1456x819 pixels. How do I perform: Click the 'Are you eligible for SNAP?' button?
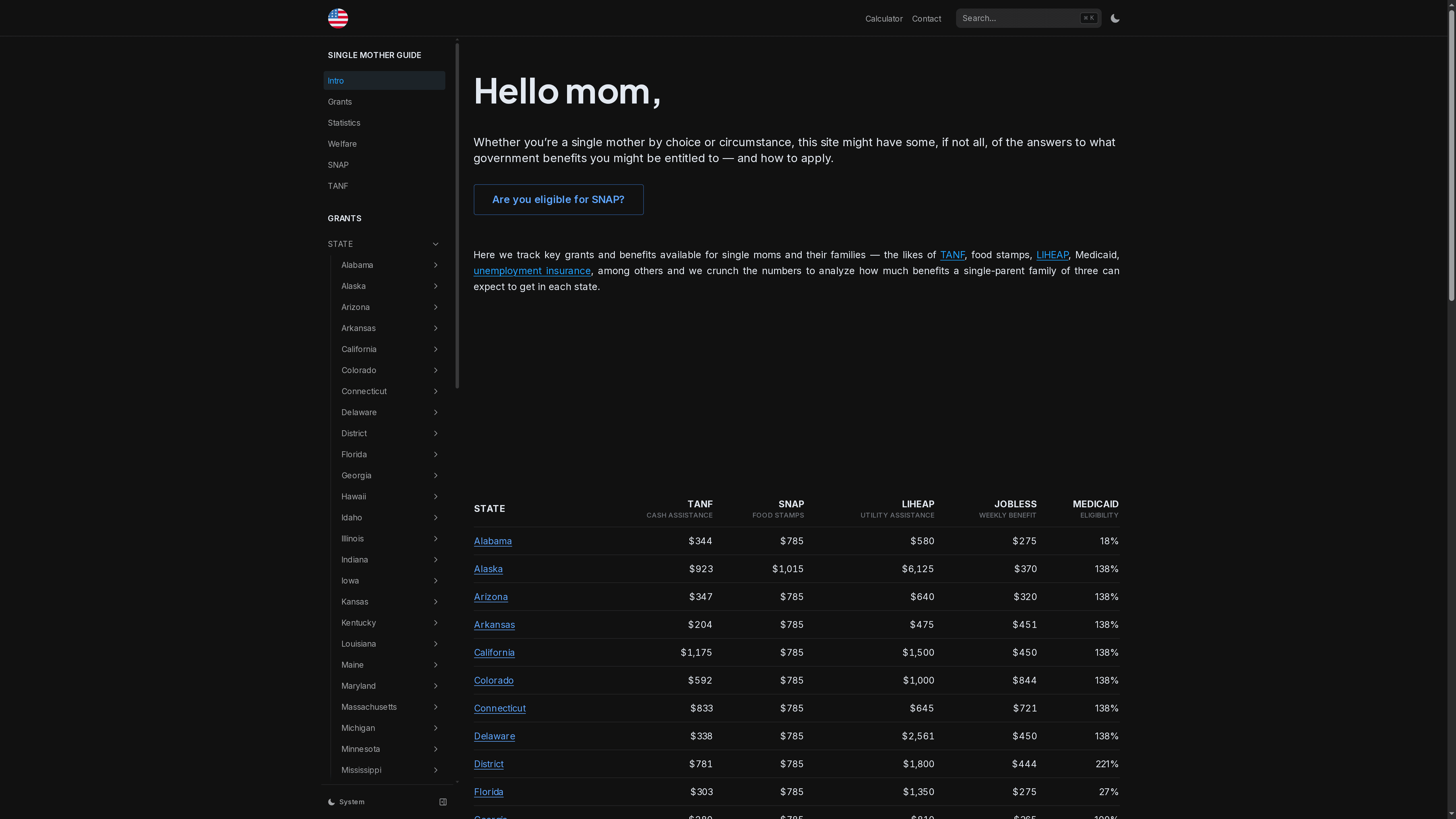point(559,199)
